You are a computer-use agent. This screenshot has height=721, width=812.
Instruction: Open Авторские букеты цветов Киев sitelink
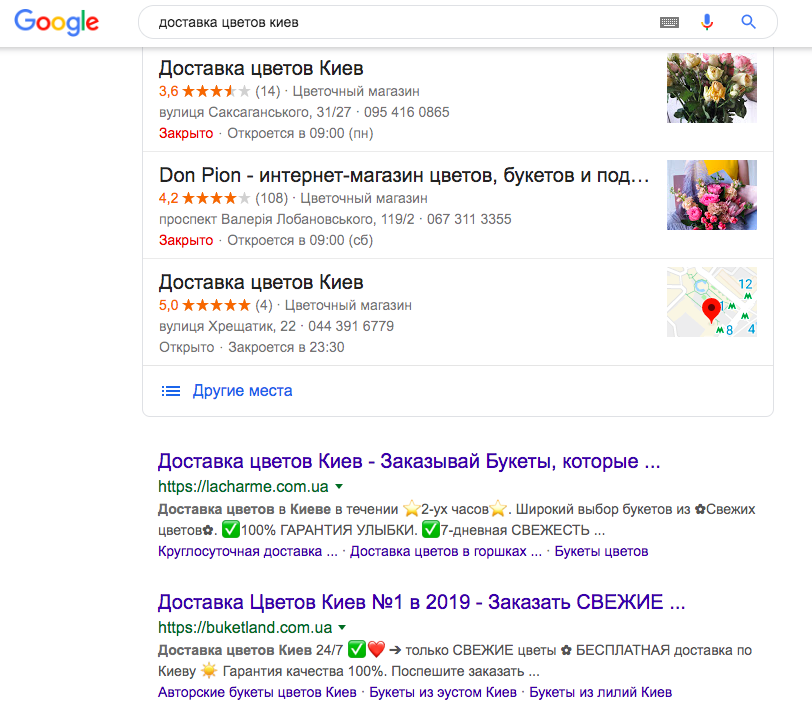(257, 692)
